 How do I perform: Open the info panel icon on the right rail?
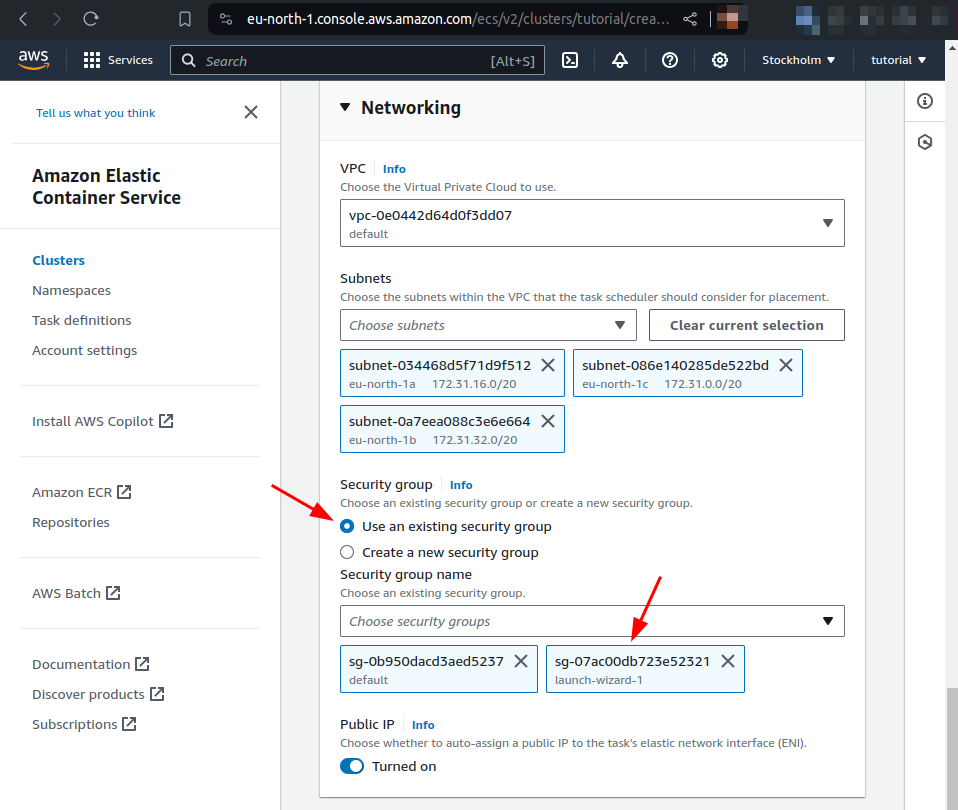[x=925, y=101]
